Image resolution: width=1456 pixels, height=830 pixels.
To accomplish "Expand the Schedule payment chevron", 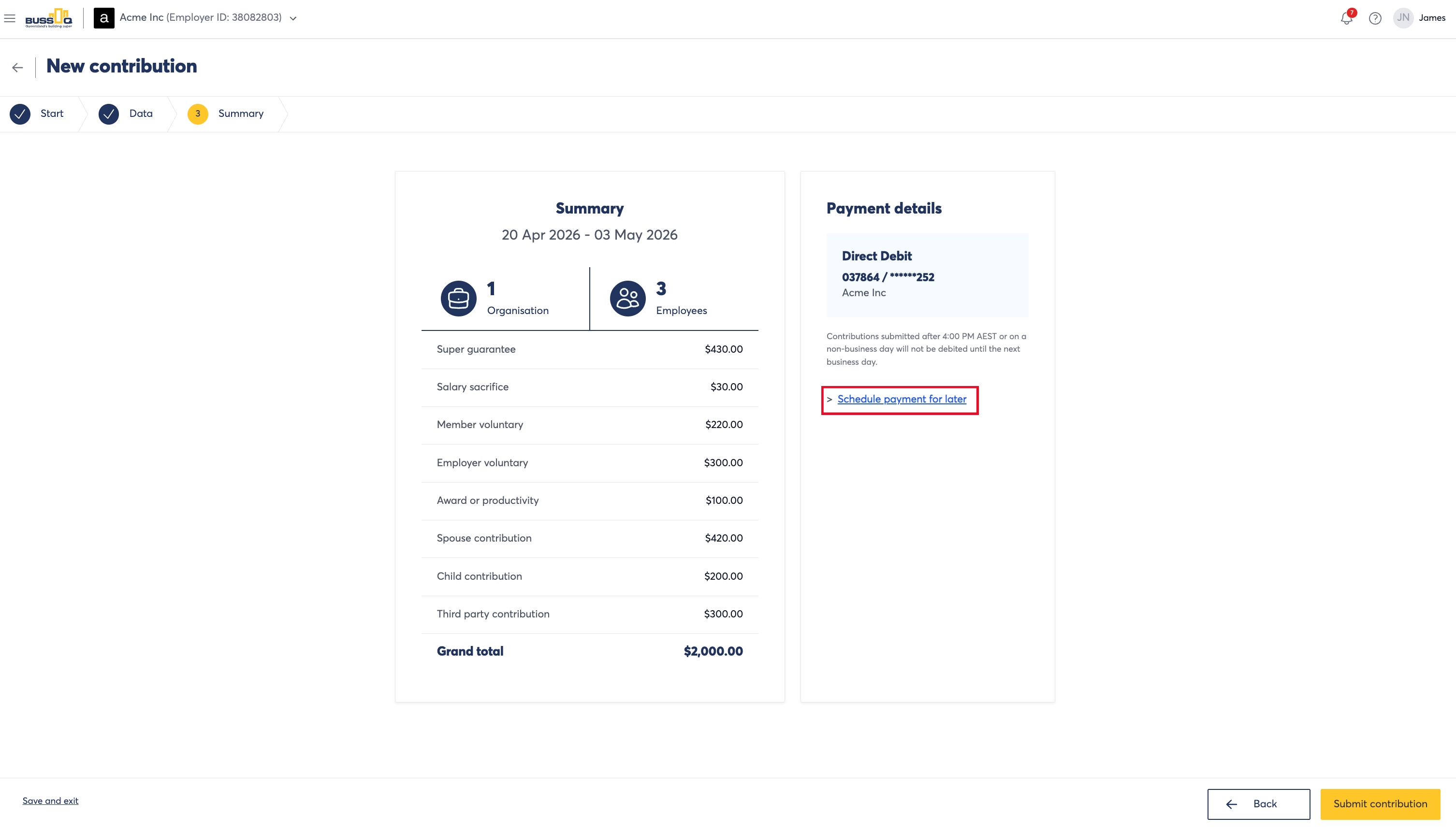I will (x=830, y=400).
